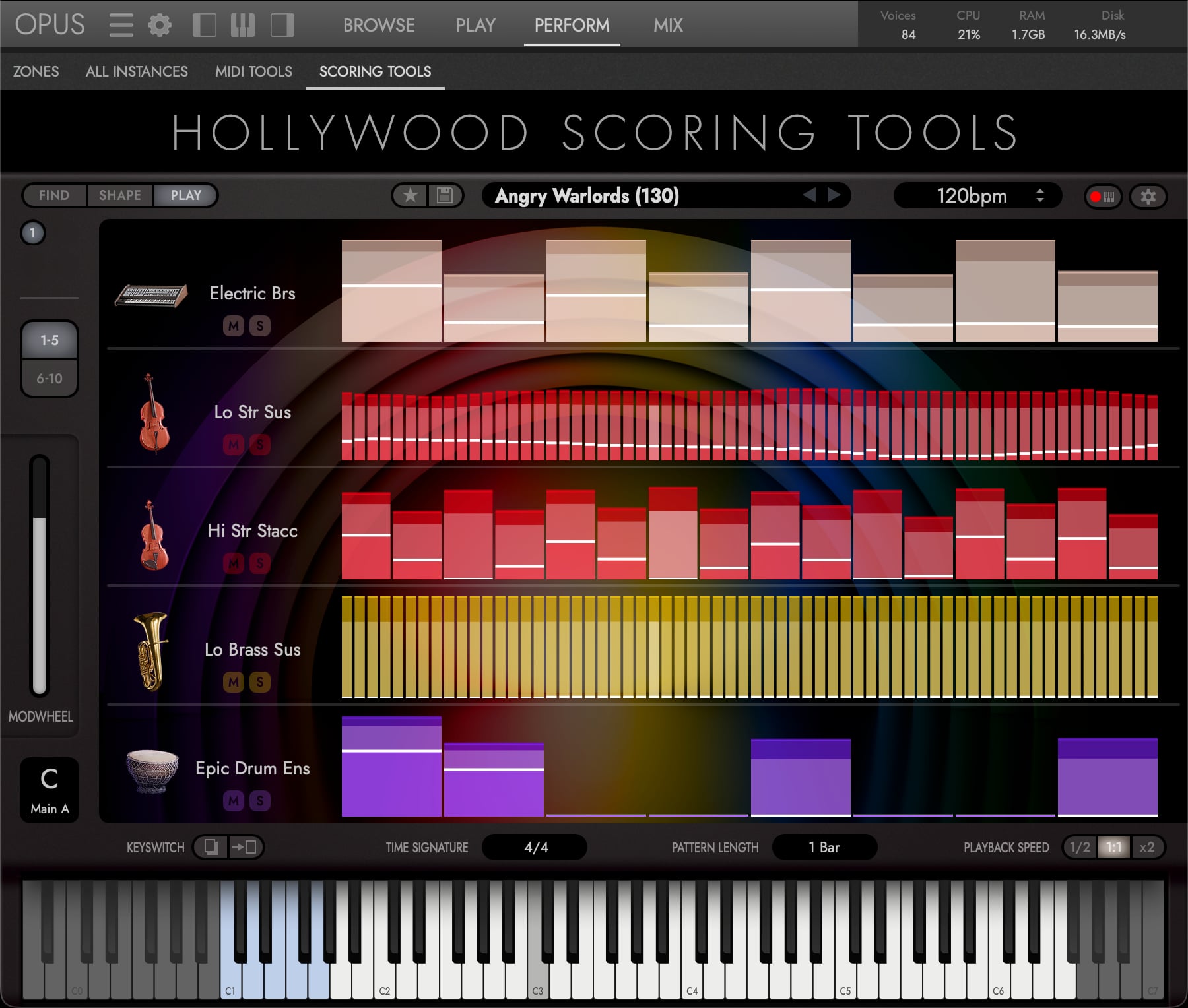
Task: Click the first keyswitch mode icon
Action: tap(211, 847)
